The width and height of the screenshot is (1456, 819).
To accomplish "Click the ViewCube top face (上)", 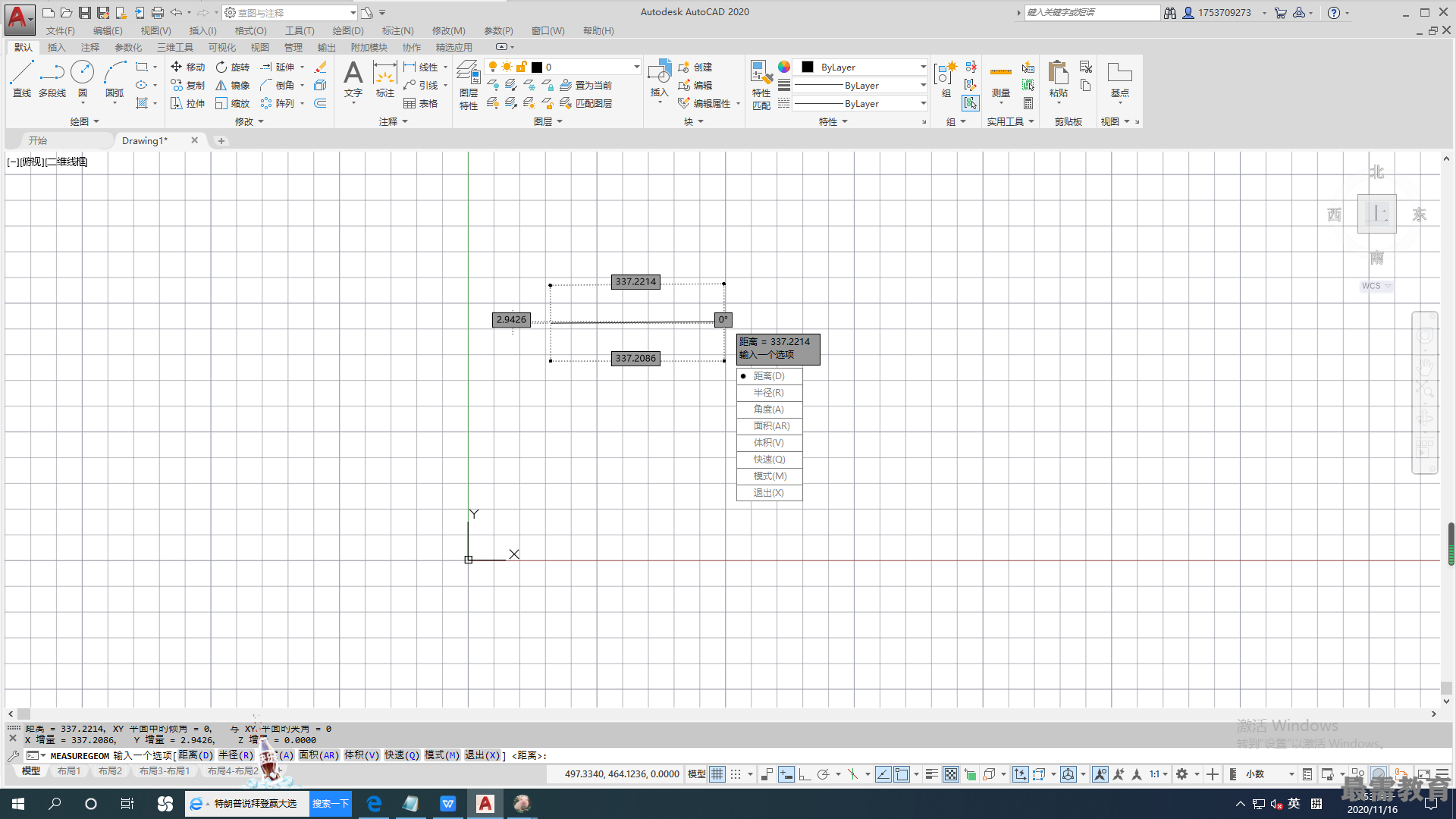I will 1377,214.
